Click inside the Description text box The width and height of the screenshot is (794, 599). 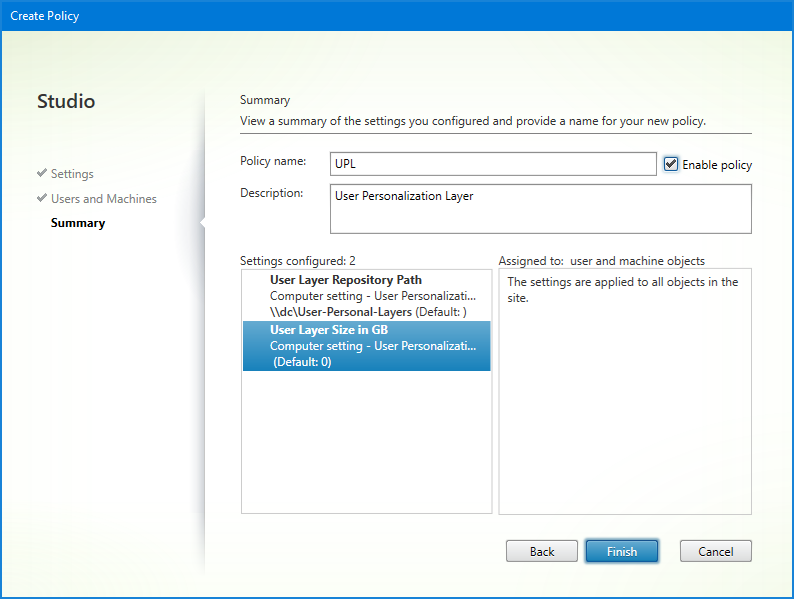(540, 209)
